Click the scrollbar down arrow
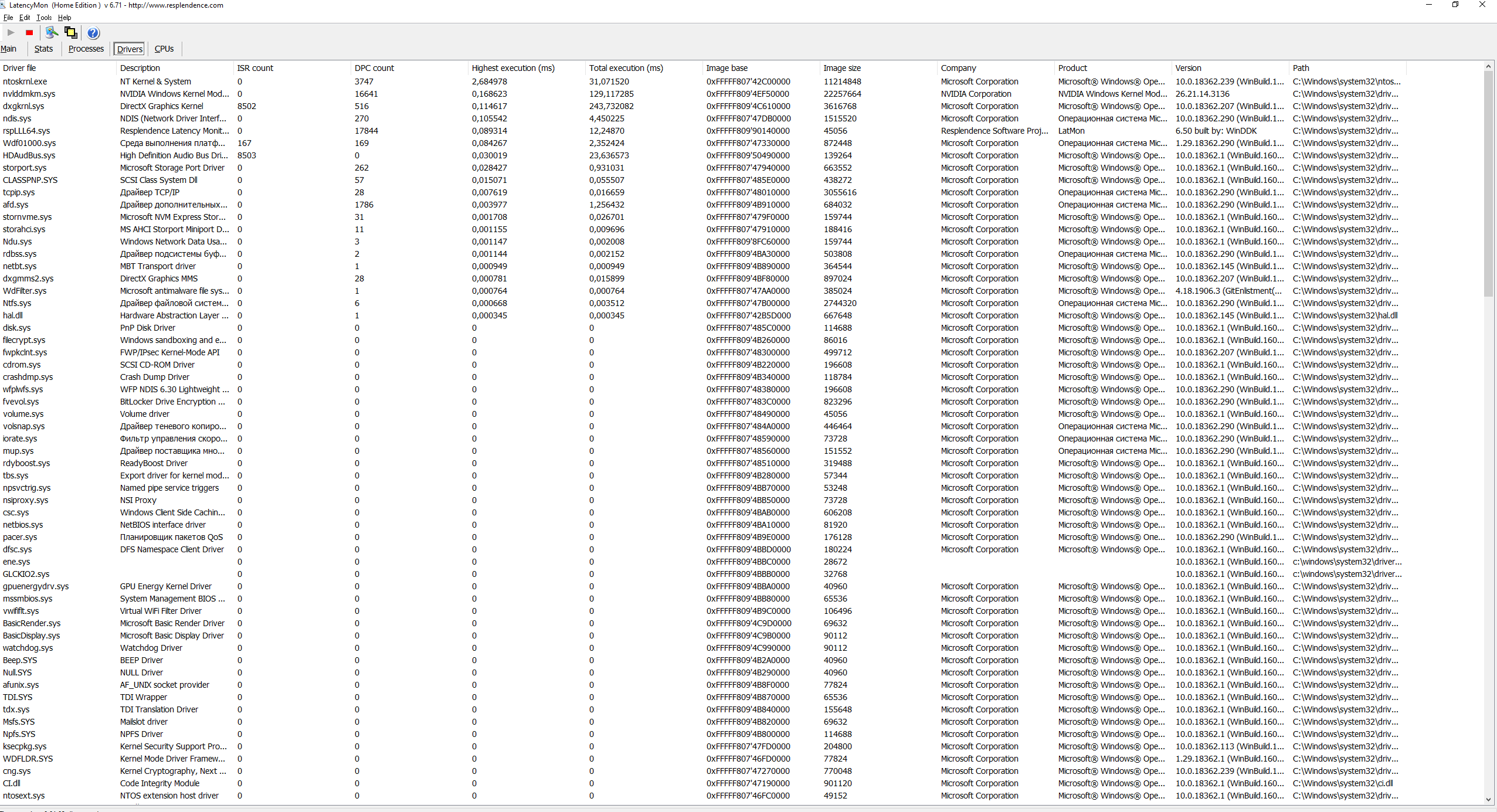The image size is (1497, 812). (x=1488, y=799)
